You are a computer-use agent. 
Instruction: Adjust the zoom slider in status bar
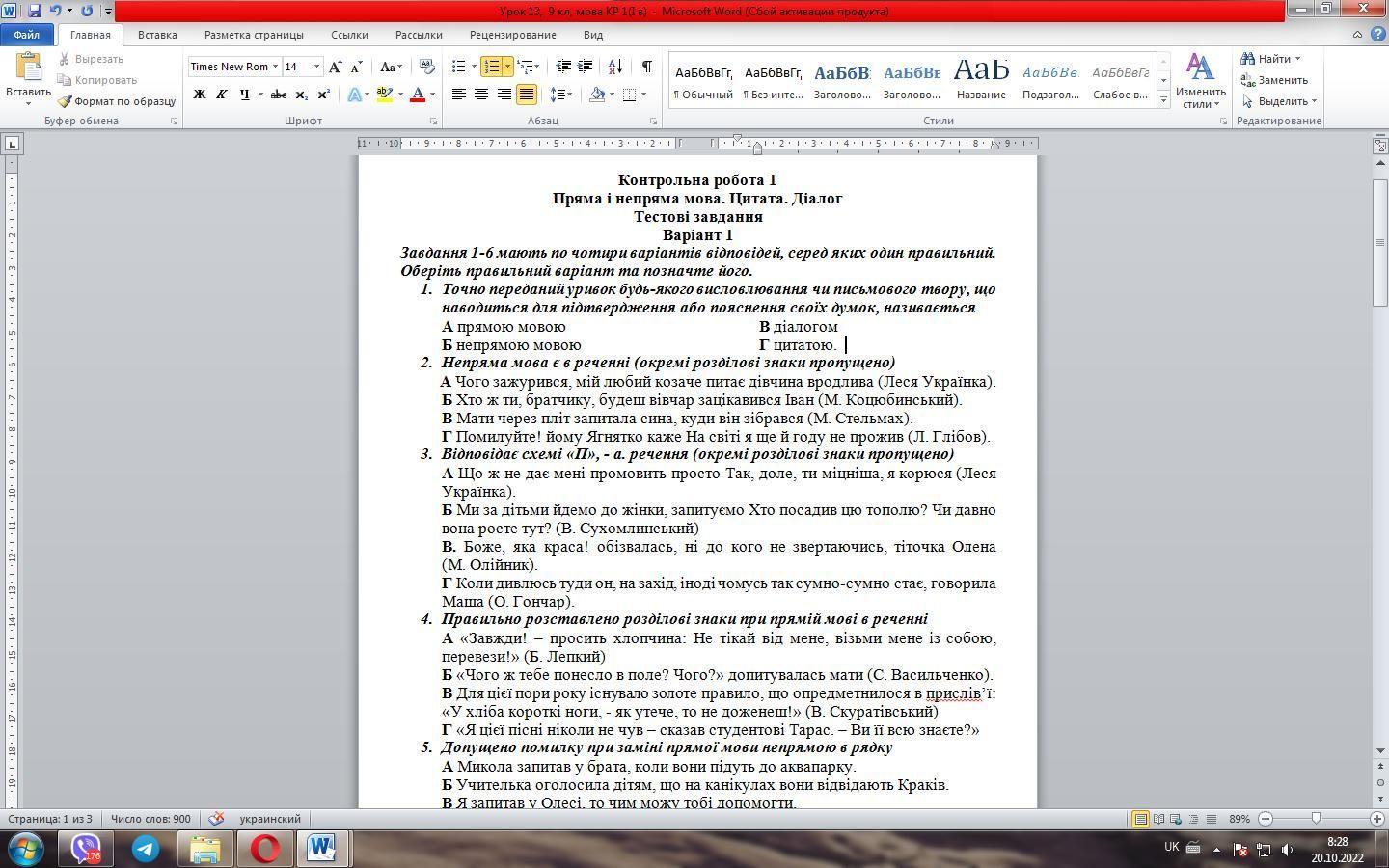click(1316, 819)
